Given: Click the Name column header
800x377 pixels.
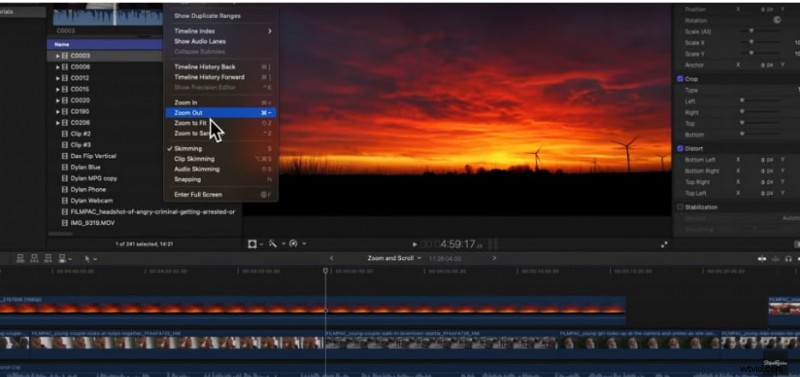Looking at the screenshot, I should tap(105, 44).
